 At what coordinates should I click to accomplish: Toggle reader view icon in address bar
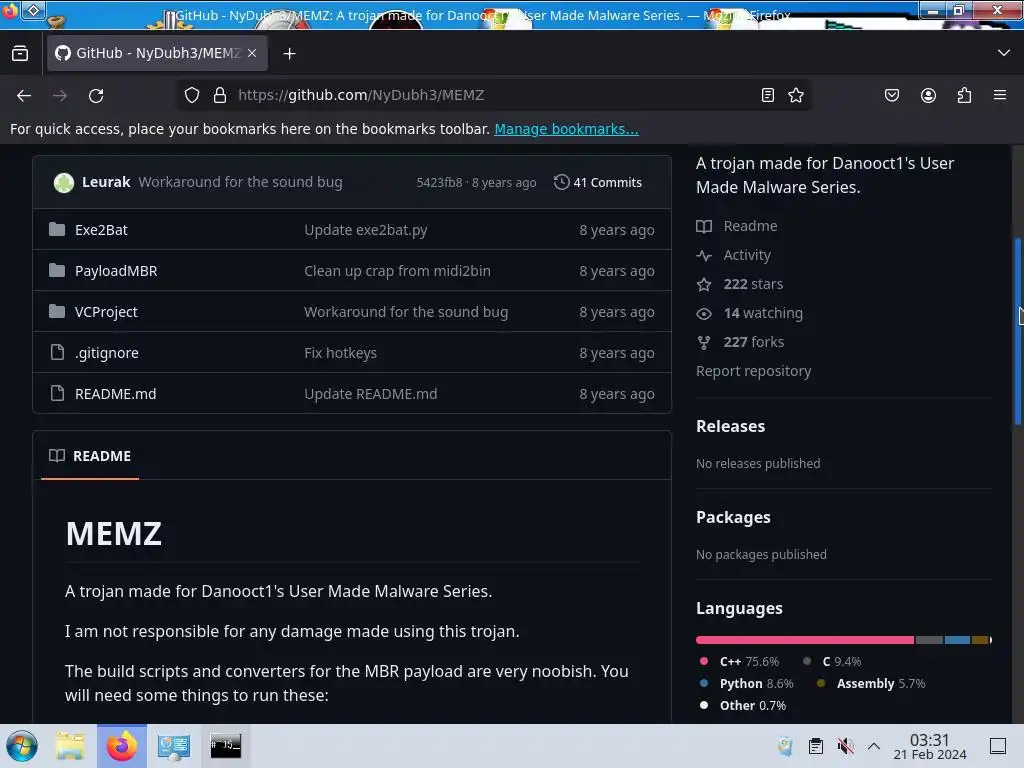point(768,95)
